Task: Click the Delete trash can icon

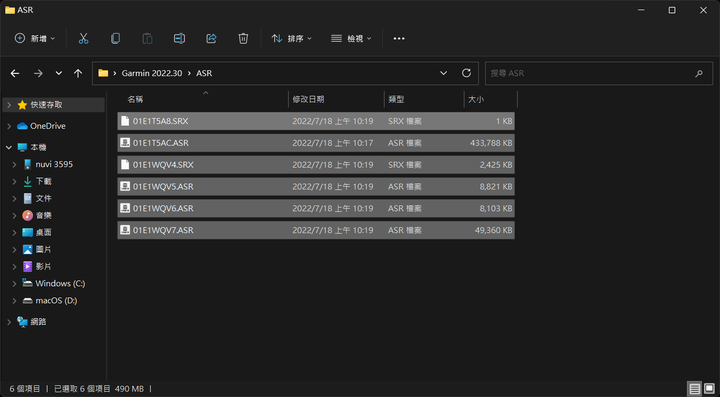Action: 243,39
